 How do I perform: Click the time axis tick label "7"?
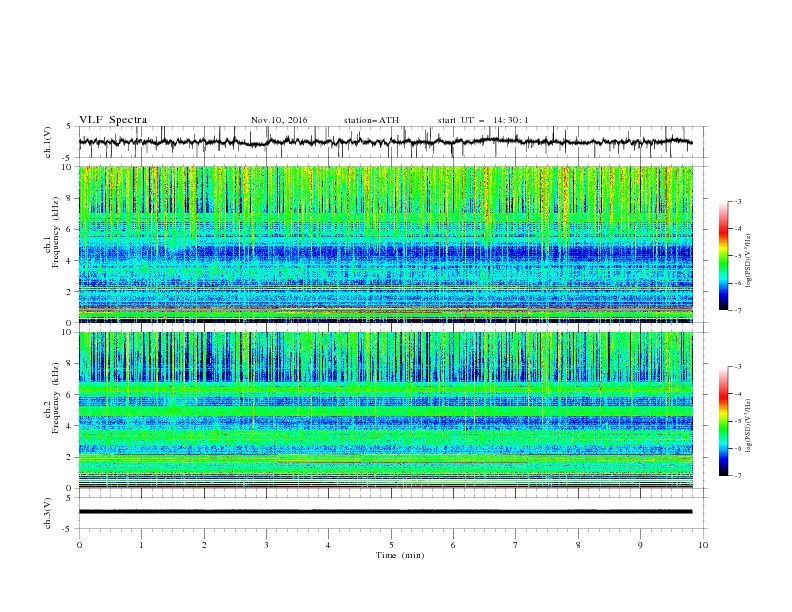tap(516, 545)
